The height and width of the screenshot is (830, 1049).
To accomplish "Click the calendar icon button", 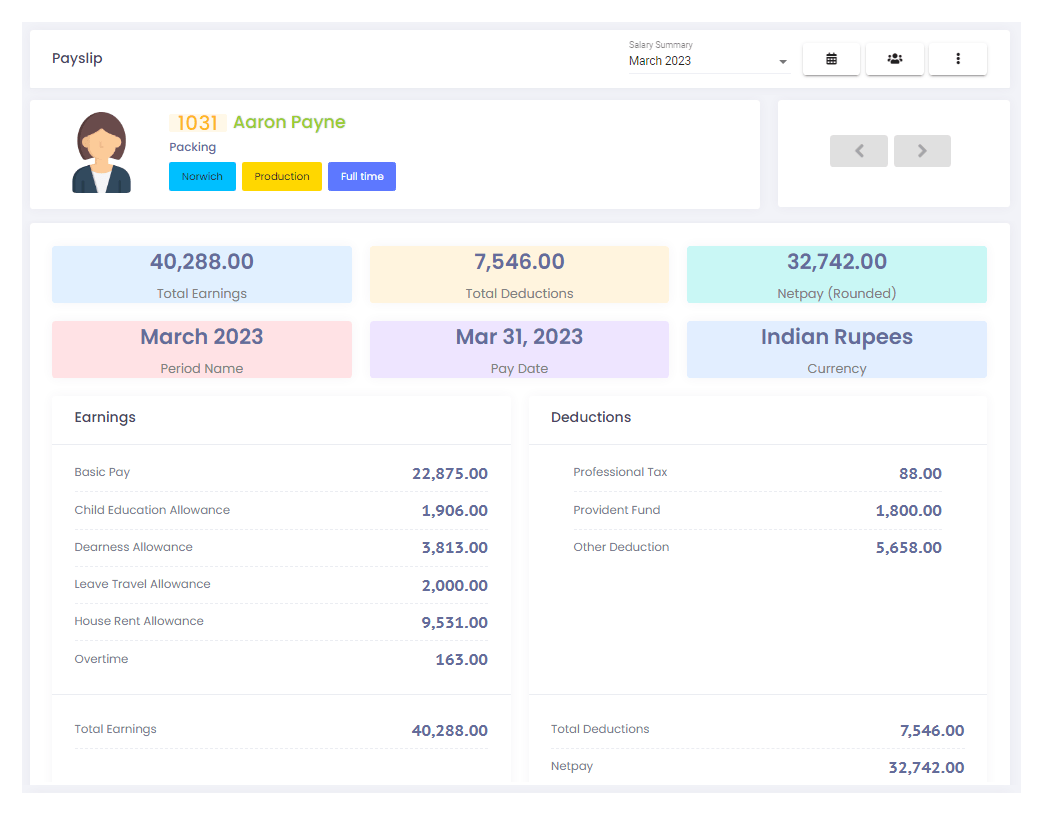I will point(831,59).
